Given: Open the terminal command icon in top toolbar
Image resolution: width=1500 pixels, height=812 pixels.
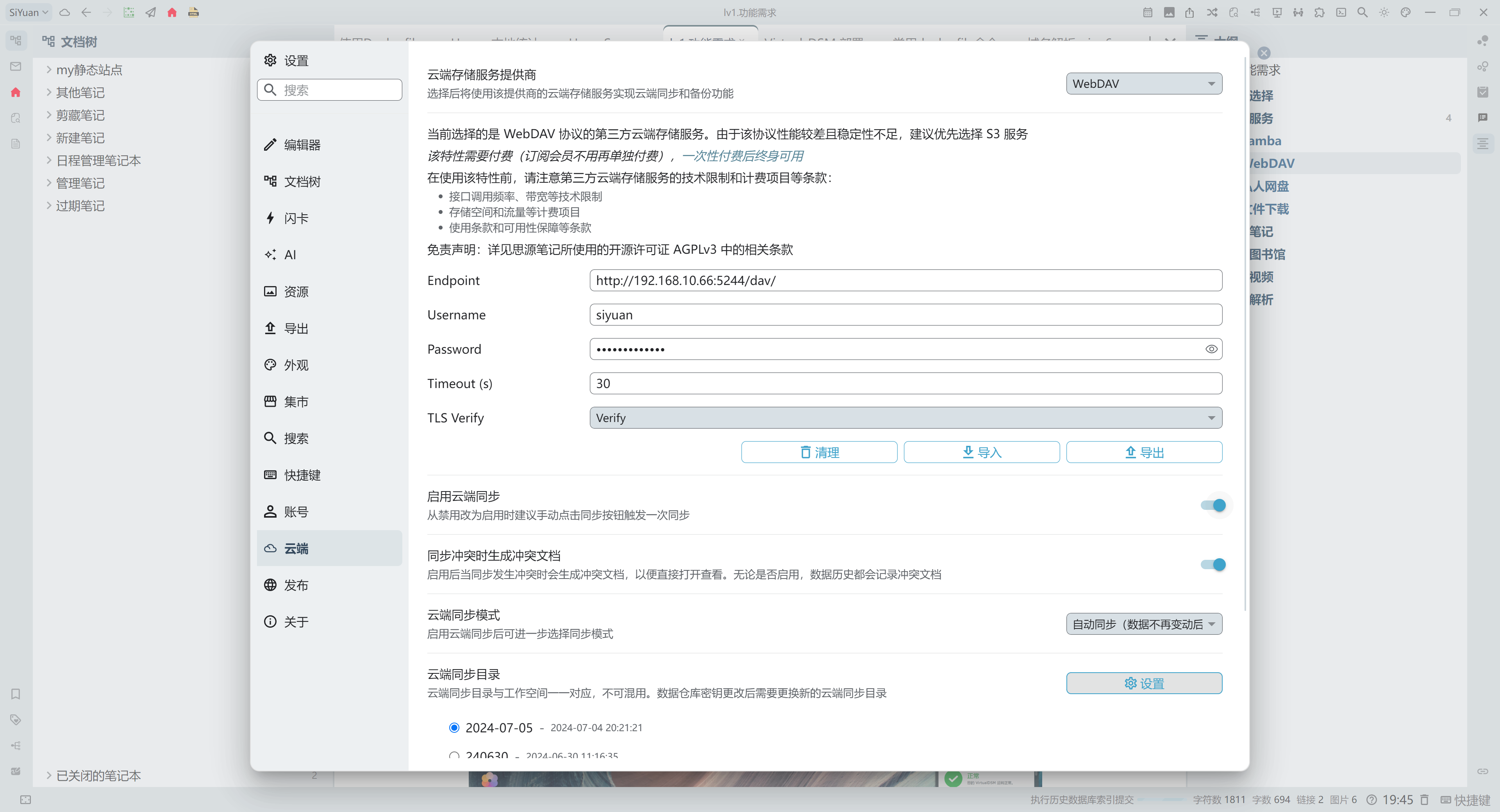Looking at the screenshot, I should point(1341,12).
